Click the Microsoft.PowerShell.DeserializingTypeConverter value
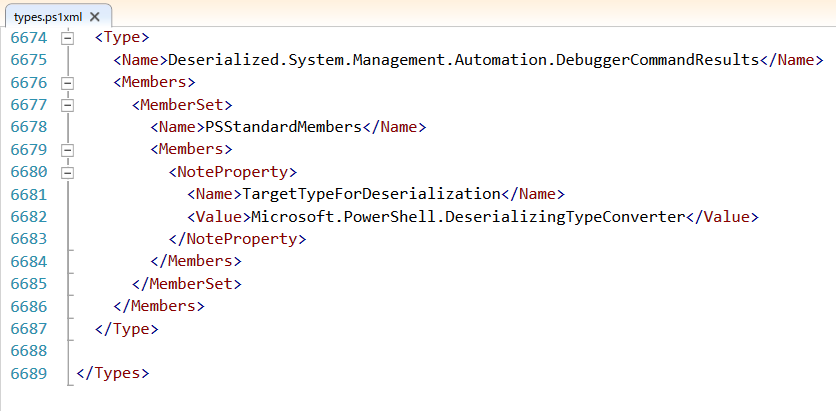This screenshot has width=836, height=411. (467, 217)
